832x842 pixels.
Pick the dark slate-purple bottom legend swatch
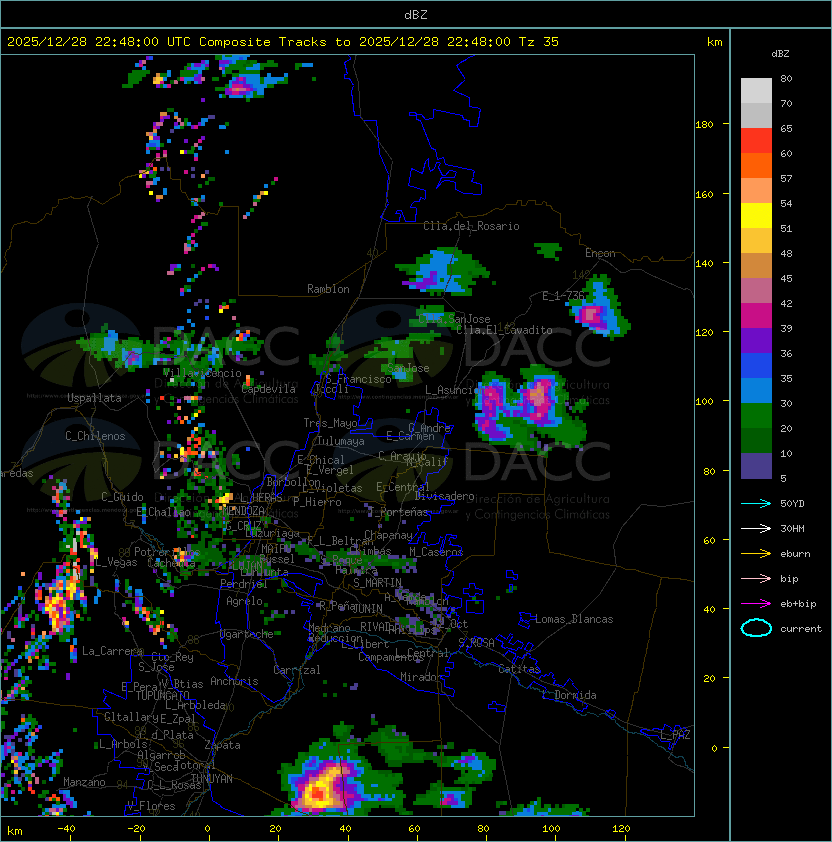coord(756,466)
